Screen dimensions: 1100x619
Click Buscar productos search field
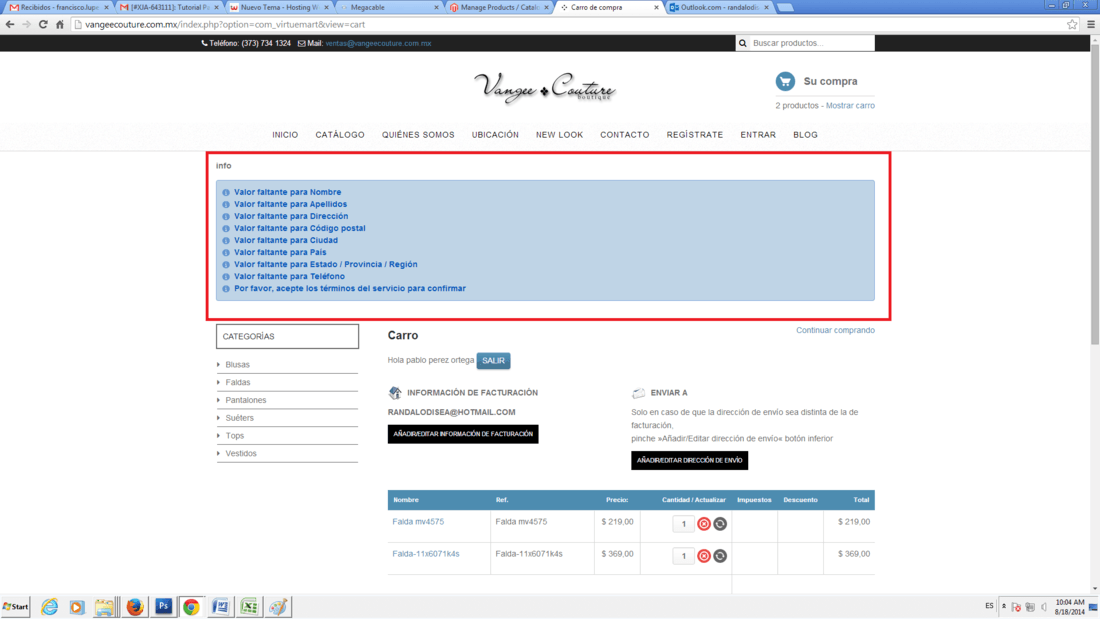click(x=812, y=44)
